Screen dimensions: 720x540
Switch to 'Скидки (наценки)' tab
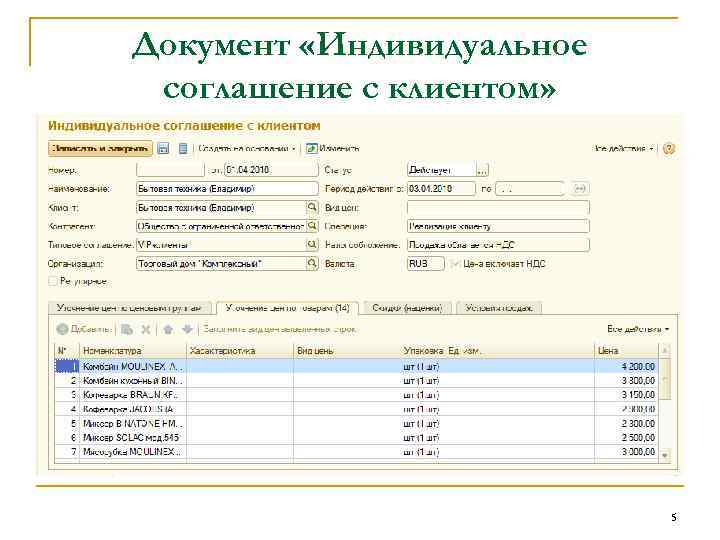tap(408, 308)
